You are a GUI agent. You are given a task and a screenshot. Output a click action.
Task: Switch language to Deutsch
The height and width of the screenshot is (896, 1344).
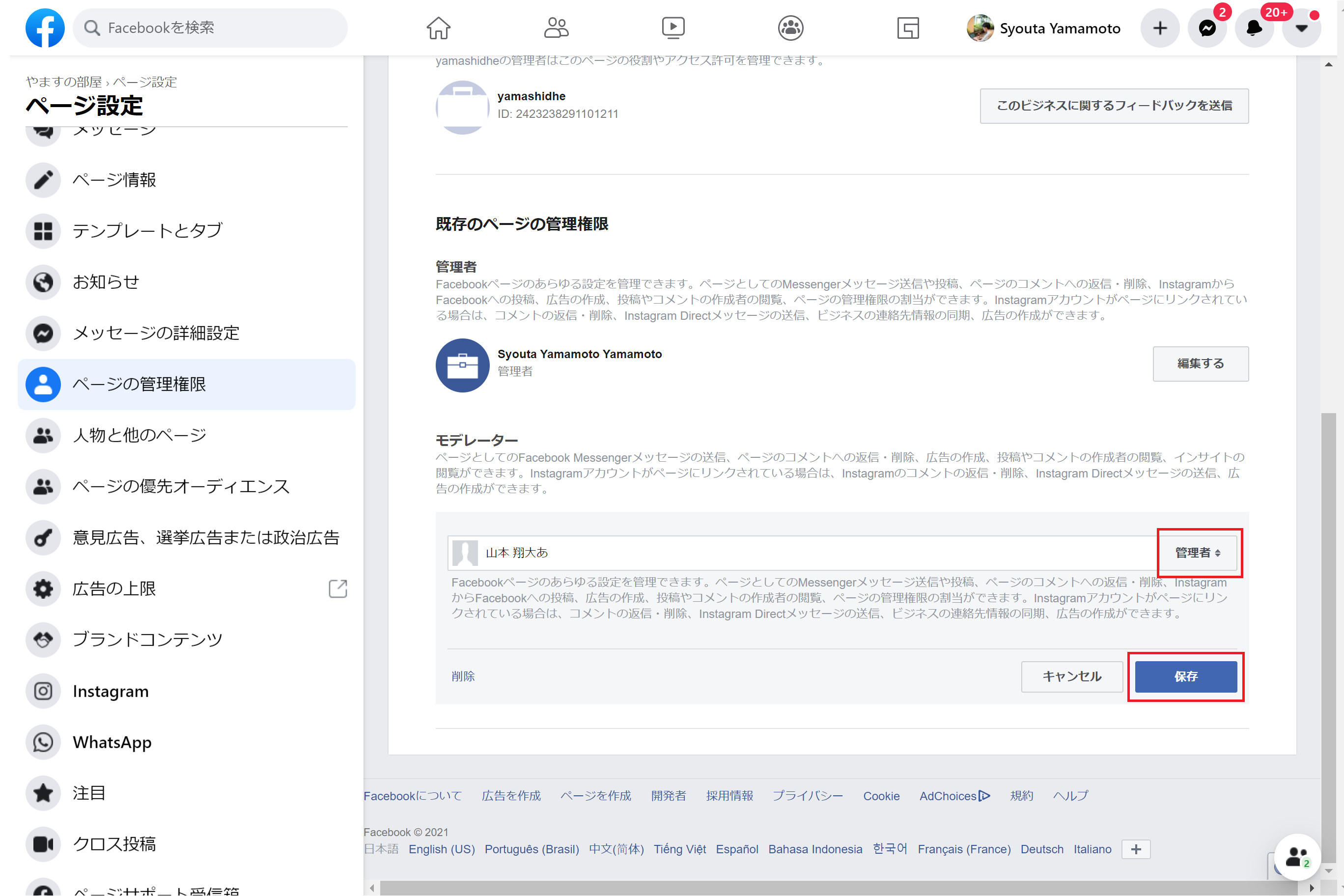(1042, 850)
